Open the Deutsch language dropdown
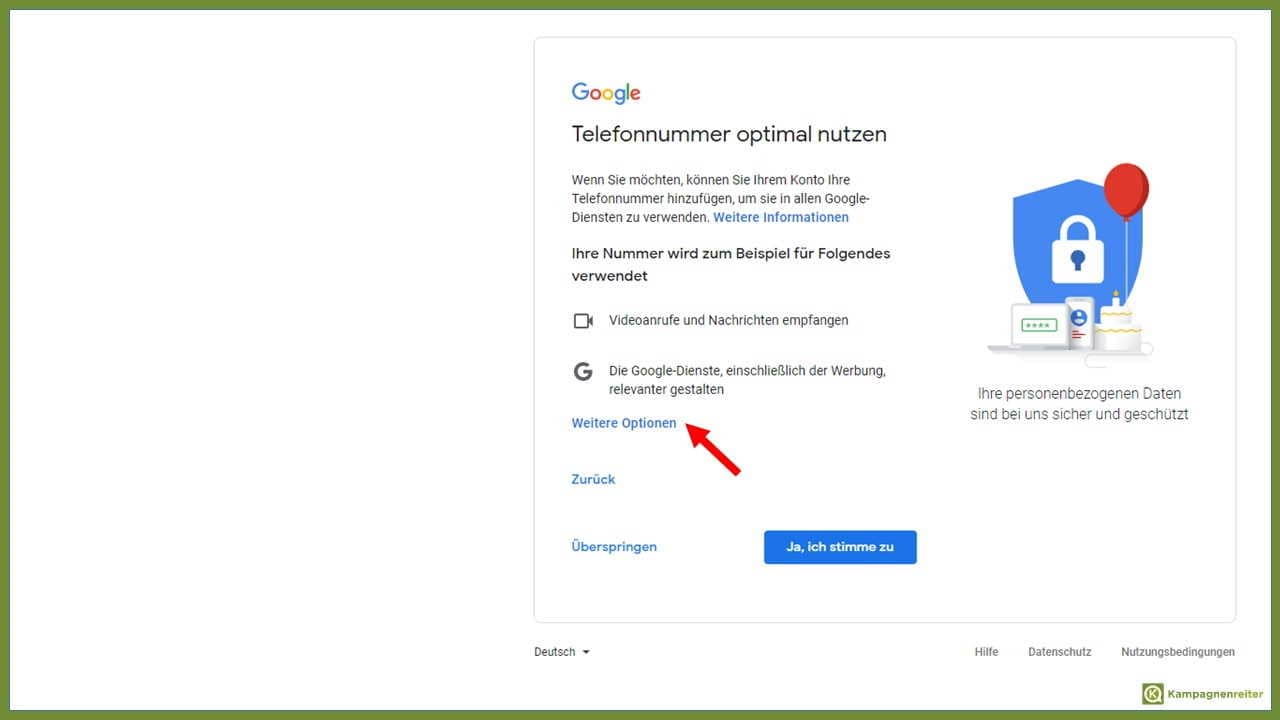 pos(562,652)
